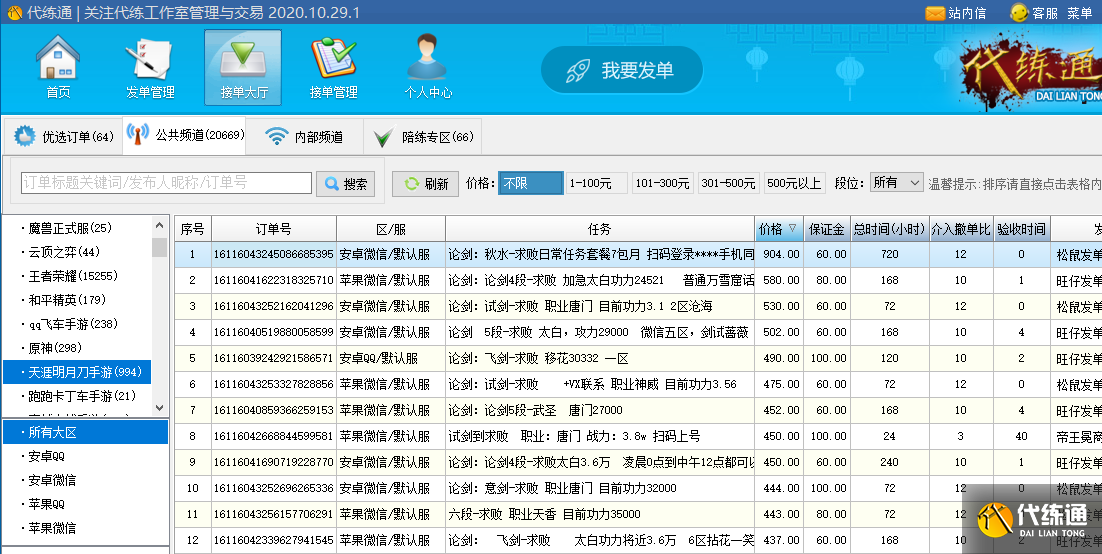Open the 首页 home icon
Screen dimensions: 1102x554
[58, 66]
